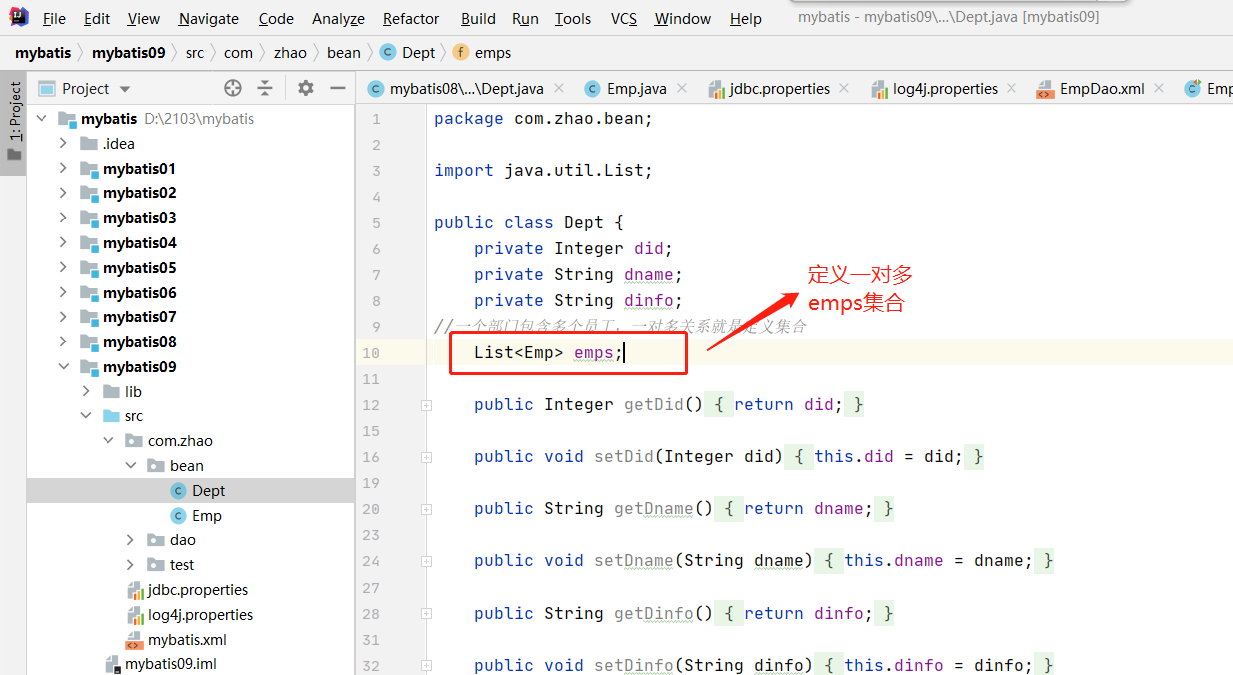Open the Tools menu
1233x675 pixels.
tap(573, 18)
